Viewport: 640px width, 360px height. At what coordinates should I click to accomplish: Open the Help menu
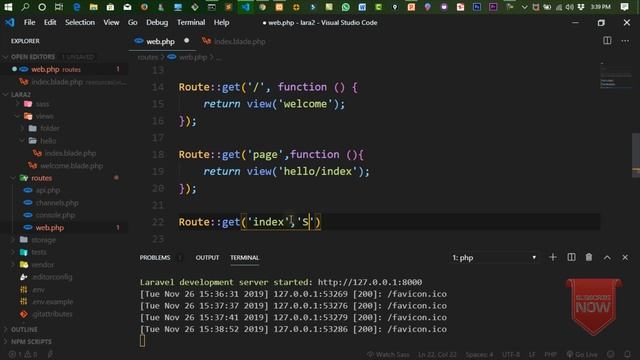point(221,22)
